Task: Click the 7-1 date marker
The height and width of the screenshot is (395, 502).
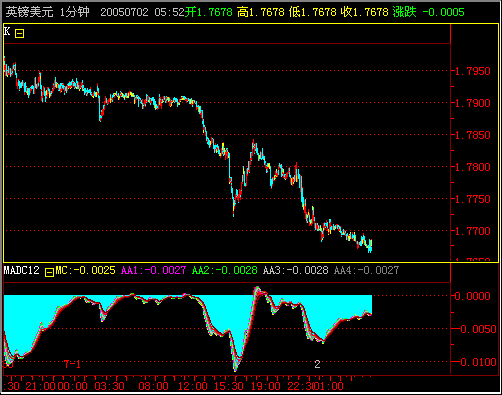Action: 72,364
